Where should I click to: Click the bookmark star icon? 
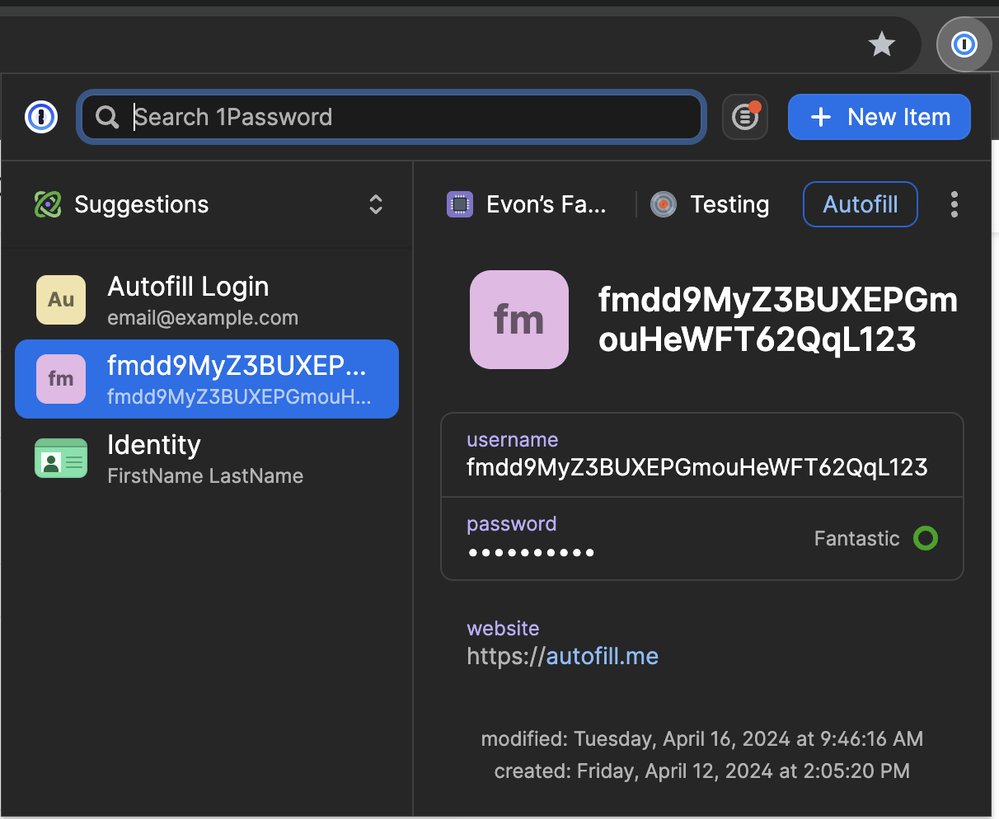[882, 44]
